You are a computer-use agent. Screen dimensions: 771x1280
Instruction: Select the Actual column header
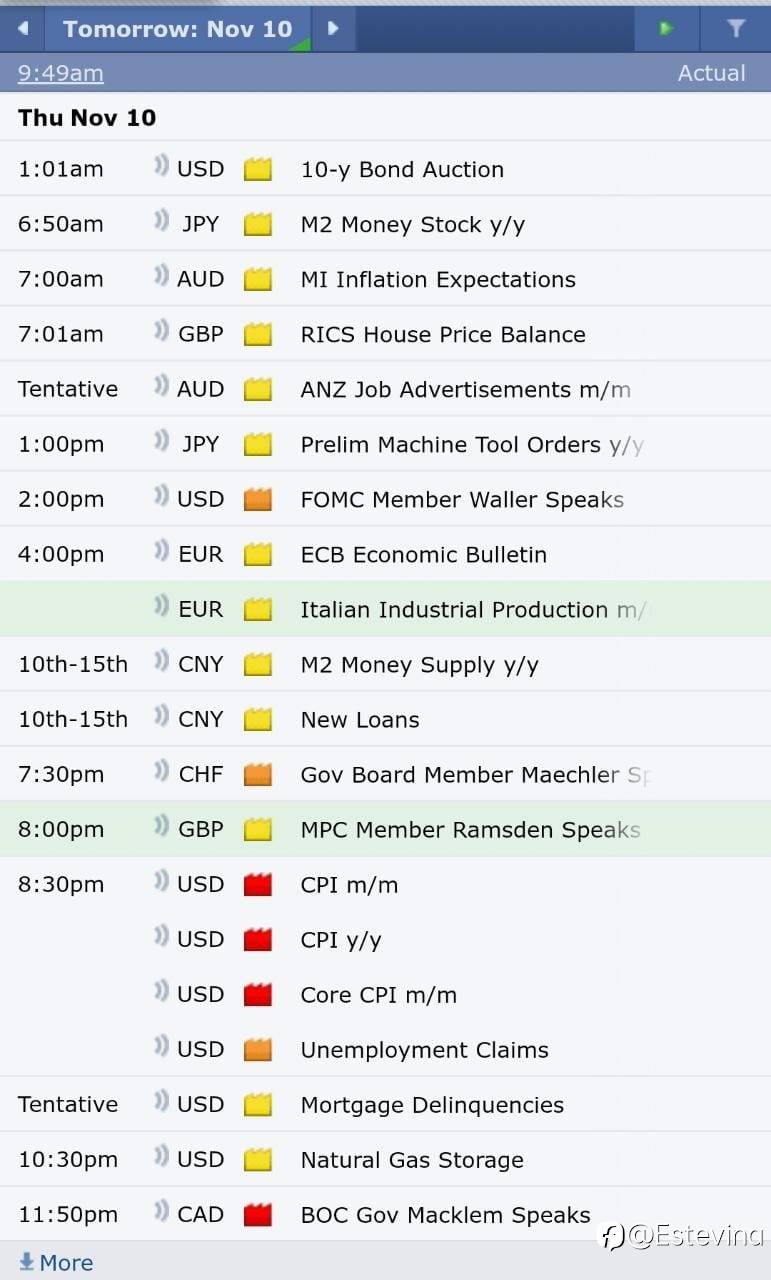click(711, 73)
